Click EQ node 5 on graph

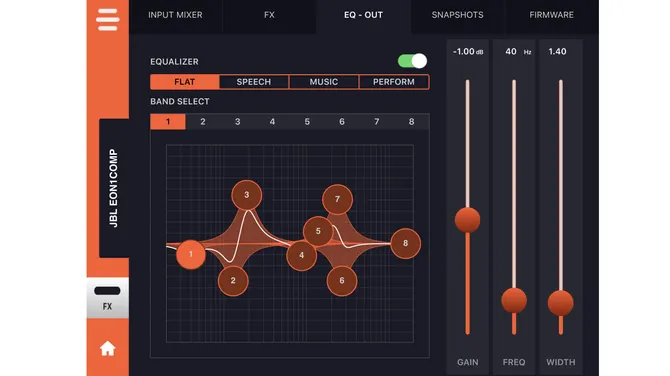[318, 231]
